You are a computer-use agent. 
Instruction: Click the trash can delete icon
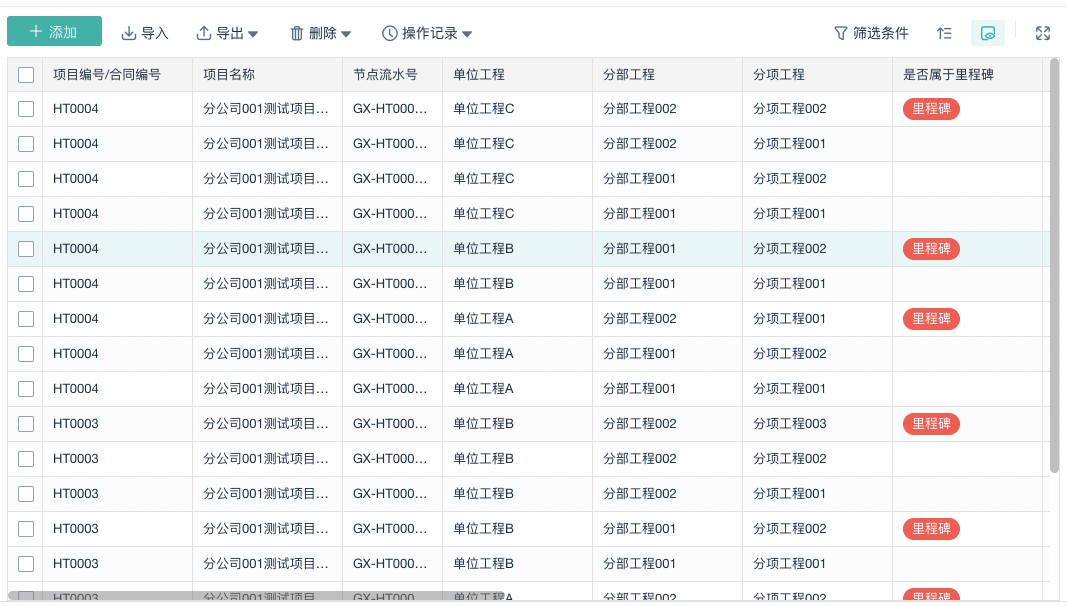297,33
